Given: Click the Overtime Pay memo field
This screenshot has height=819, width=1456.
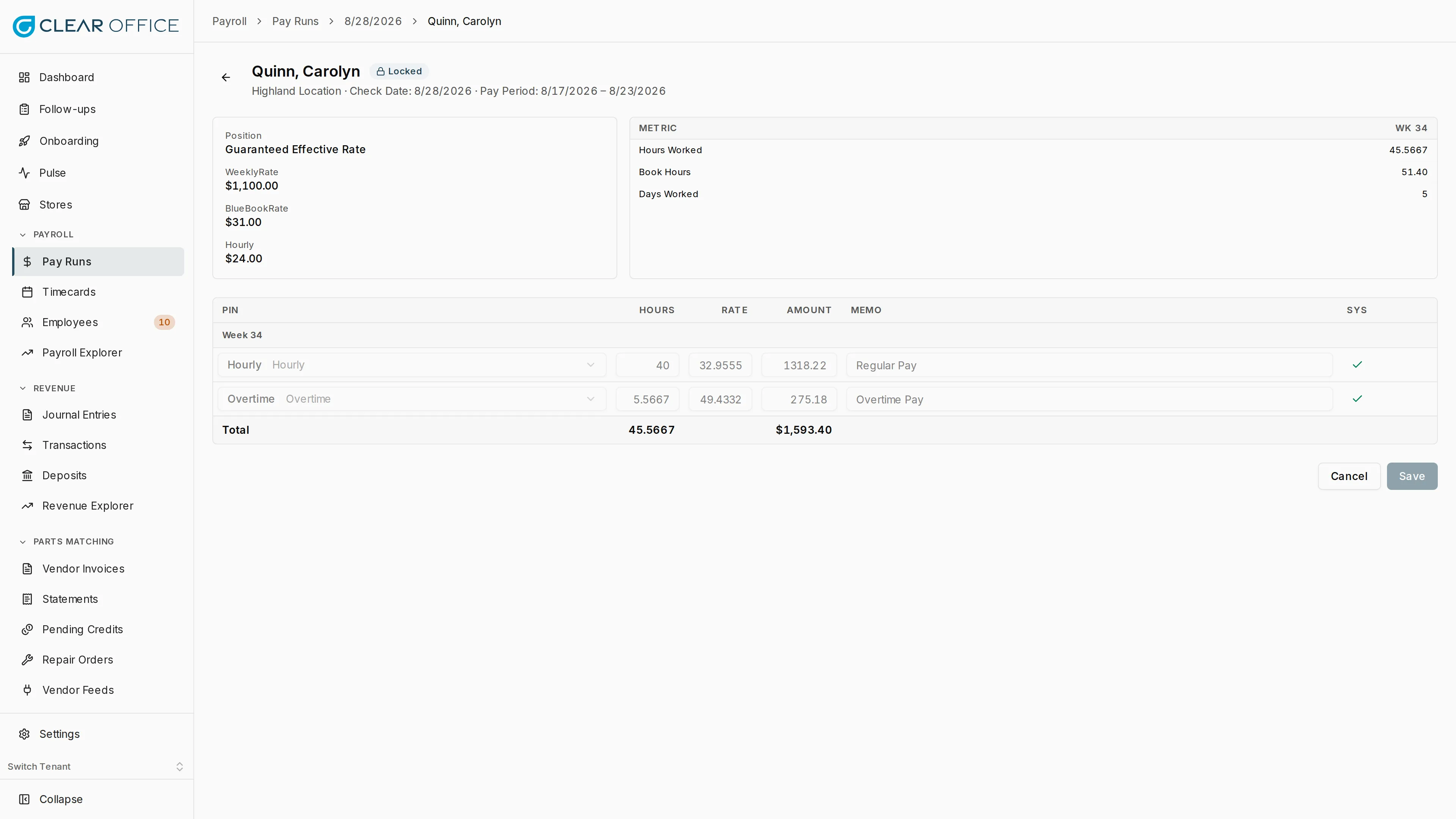Looking at the screenshot, I should tap(1089, 399).
